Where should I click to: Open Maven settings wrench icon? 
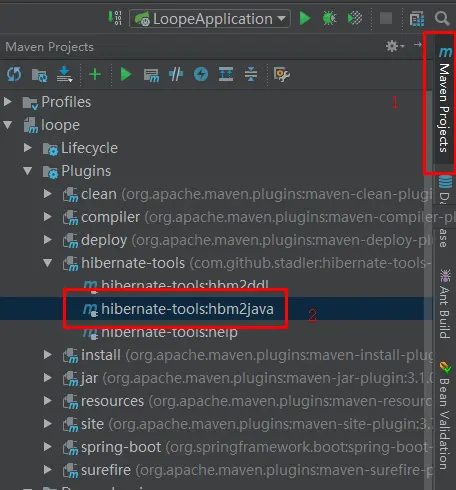pyautogui.click(x=282, y=74)
